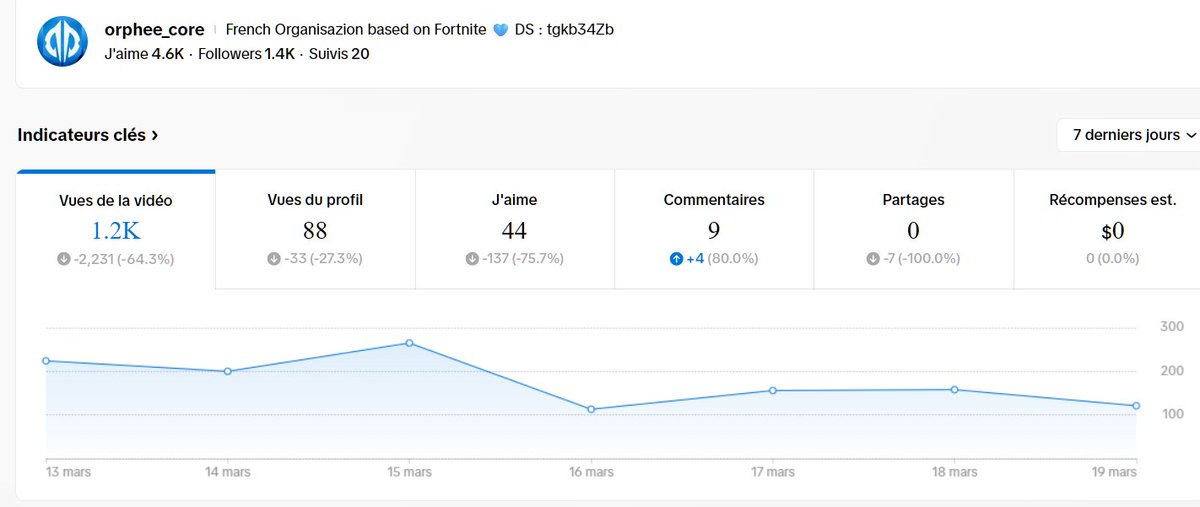Click the down arrow icon beside -33

(273, 259)
